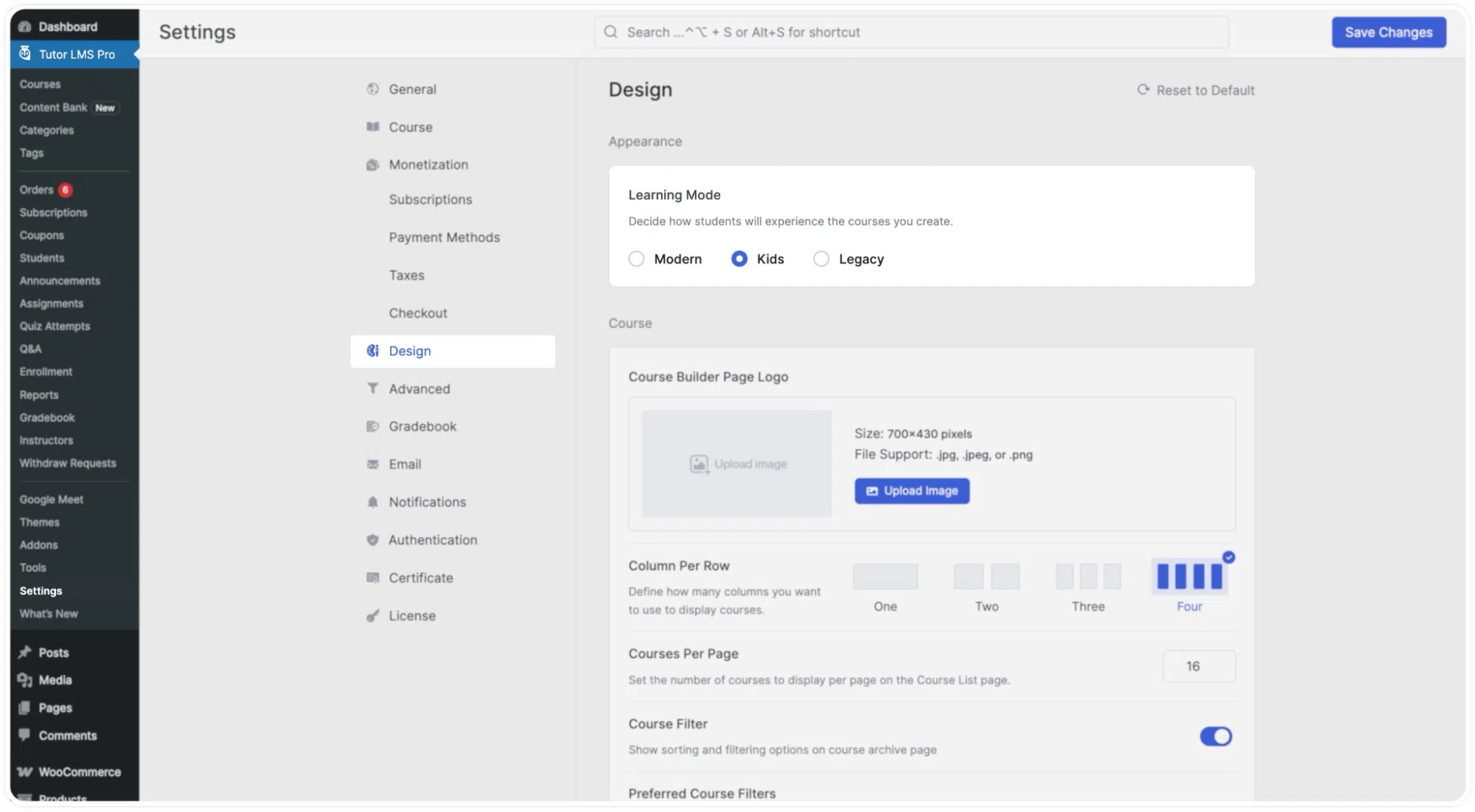Open the Payment Methods settings tab
The width and height of the screenshot is (1475, 812).
click(x=444, y=237)
